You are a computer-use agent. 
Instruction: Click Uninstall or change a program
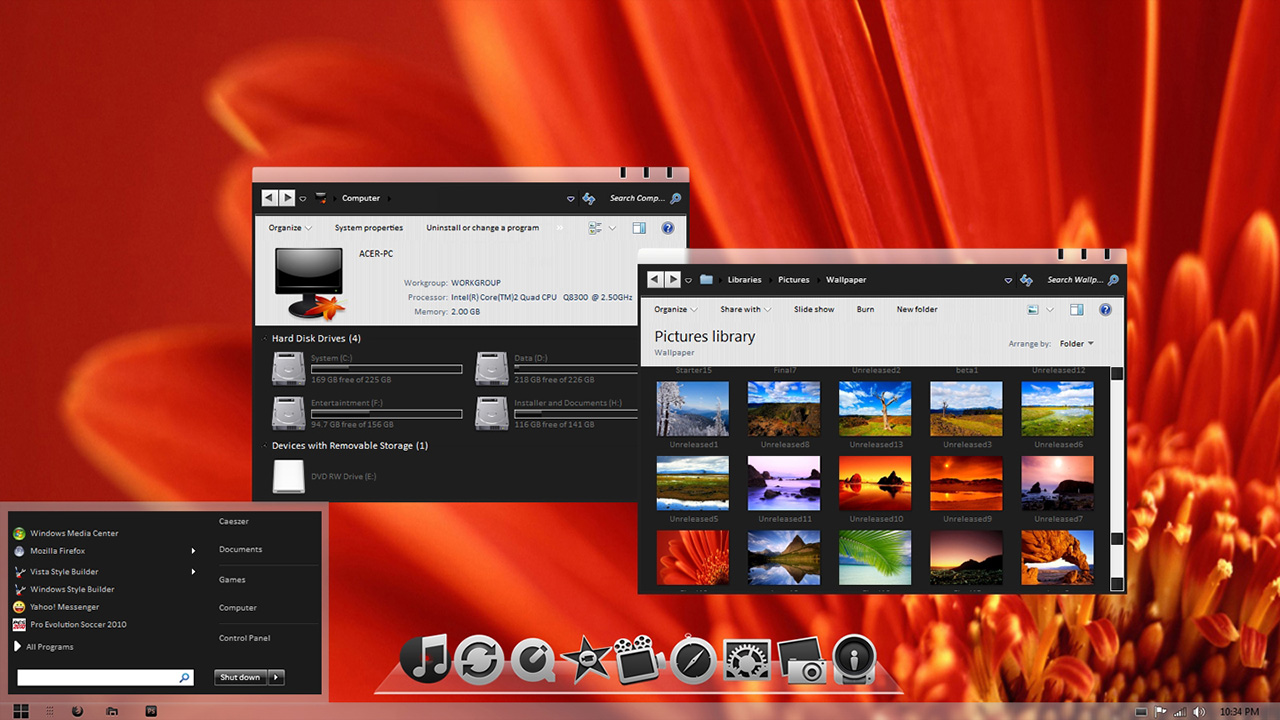tap(483, 228)
